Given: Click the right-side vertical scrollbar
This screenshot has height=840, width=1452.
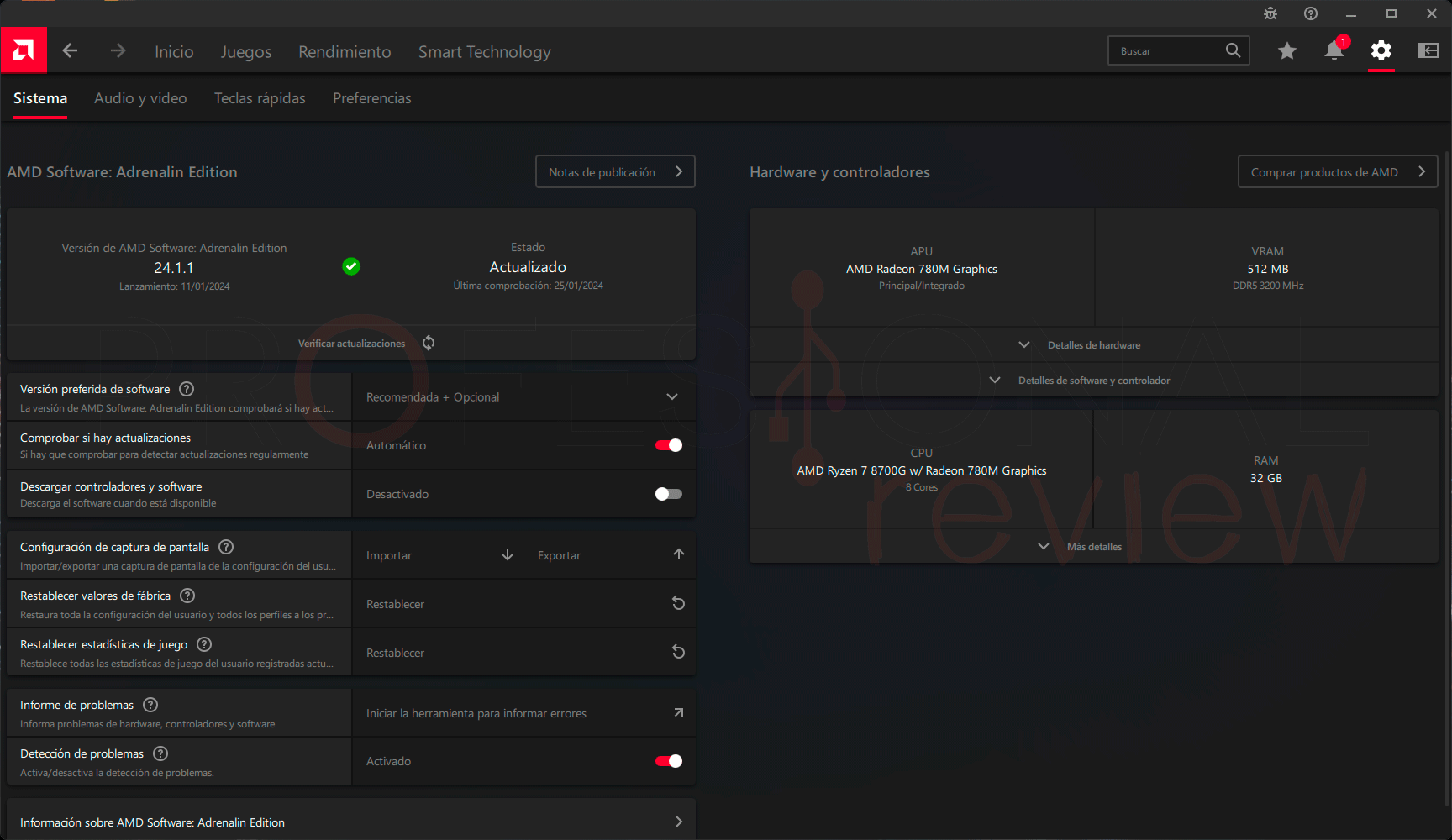Looking at the screenshot, I should (x=1447, y=479).
